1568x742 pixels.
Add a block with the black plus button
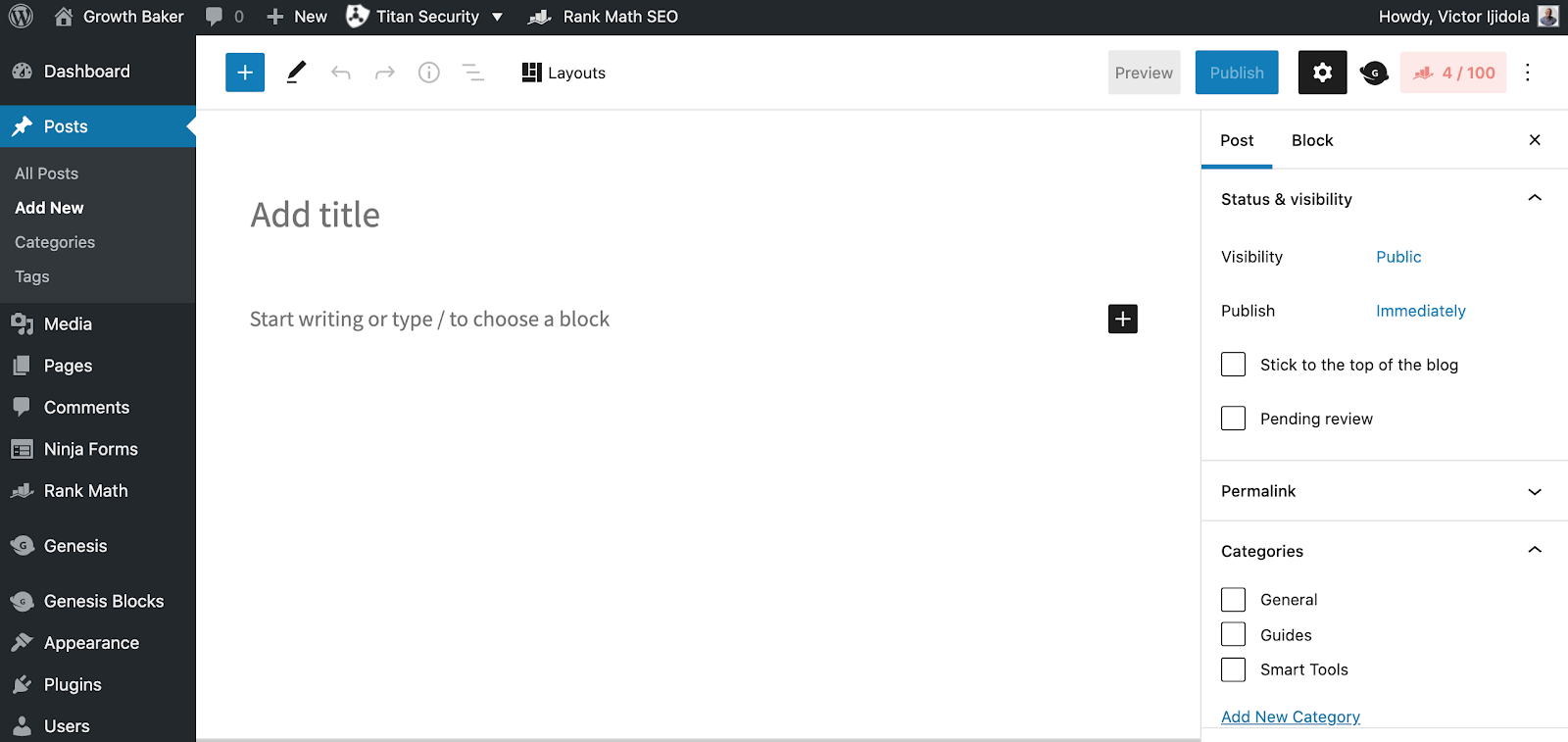(1123, 319)
